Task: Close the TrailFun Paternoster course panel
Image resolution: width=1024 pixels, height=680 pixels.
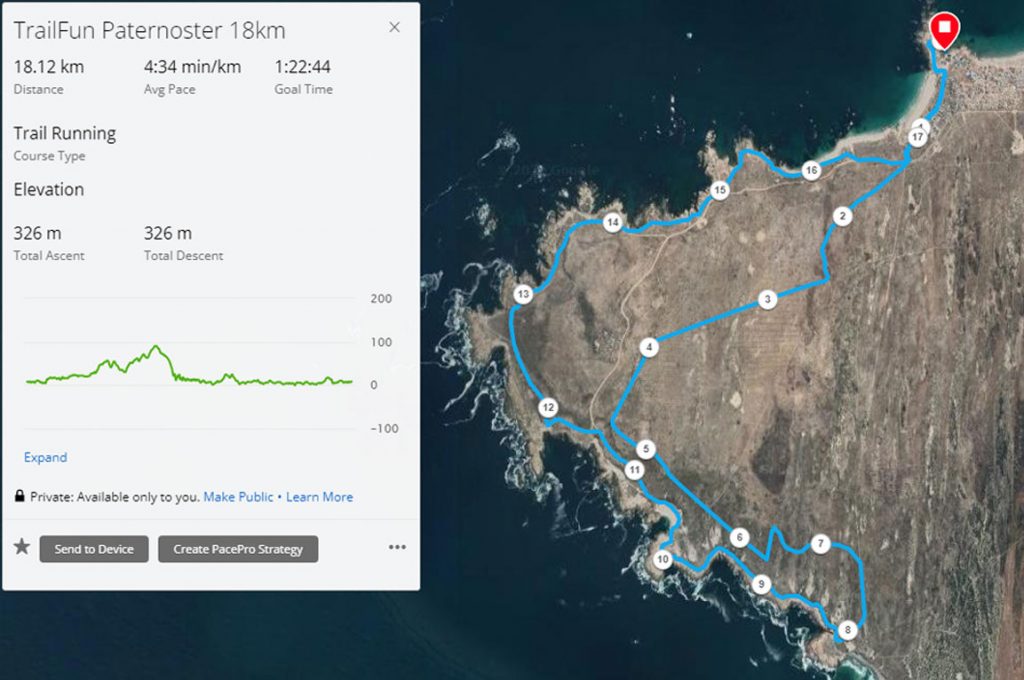Action: pos(394,27)
